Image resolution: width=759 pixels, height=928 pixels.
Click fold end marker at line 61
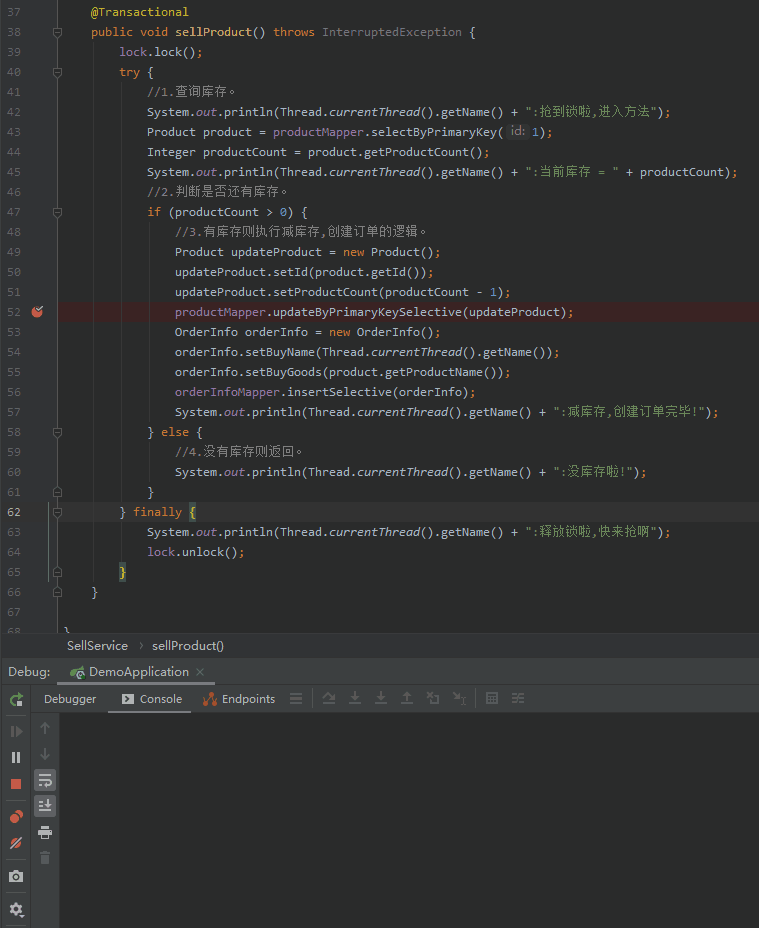(57, 492)
